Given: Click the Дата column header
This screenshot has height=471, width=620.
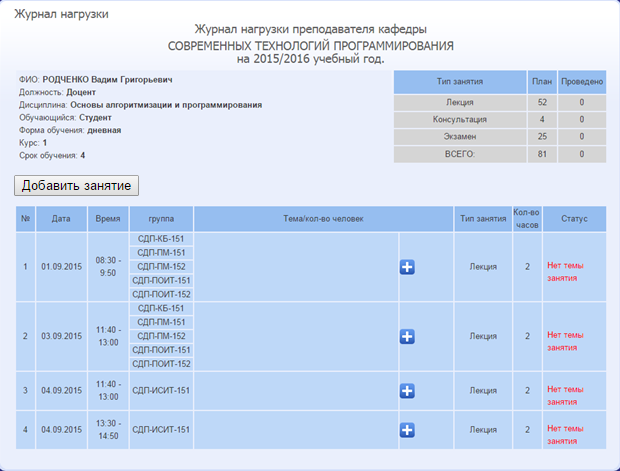Looking at the screenshot, I should [x=61, y=219].
